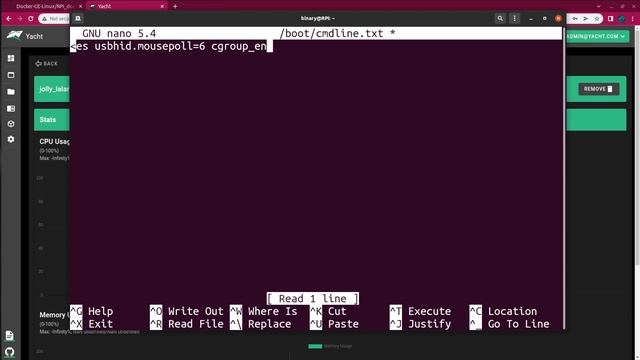640x360 pixels.
Task: Click the ^X Exit shortcut in nano
Action: click(x=91, y=324)
